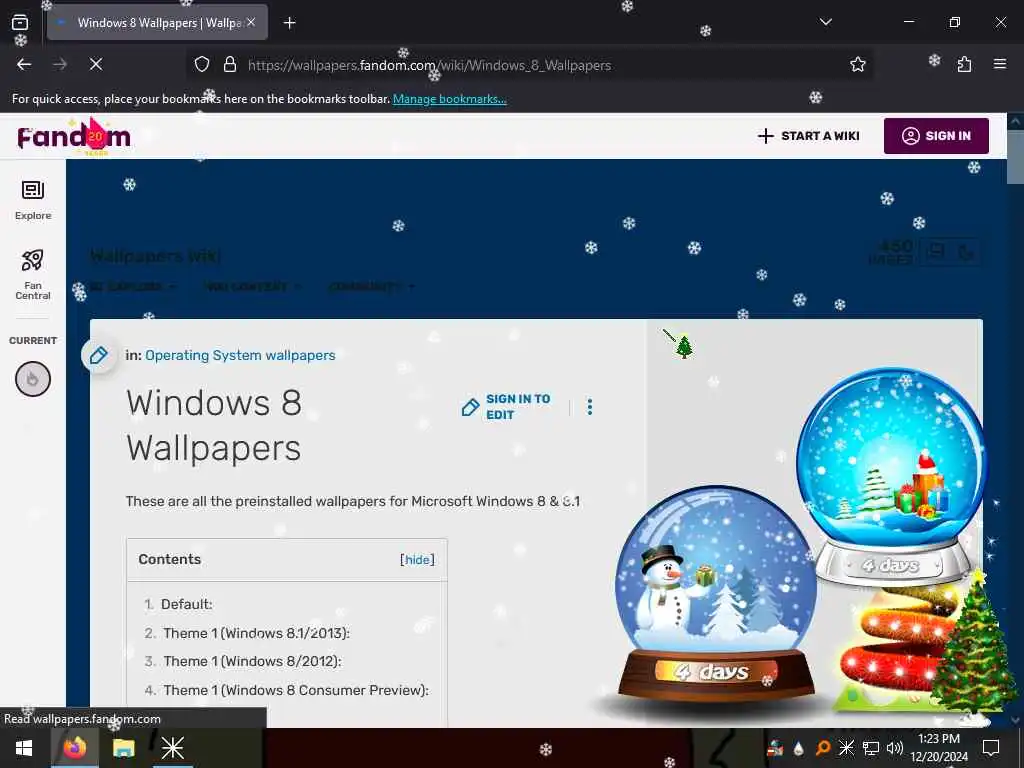Click the water drop tray icon
The image size is (1024, 768).
pyautogui.click(x=798, y=748)
